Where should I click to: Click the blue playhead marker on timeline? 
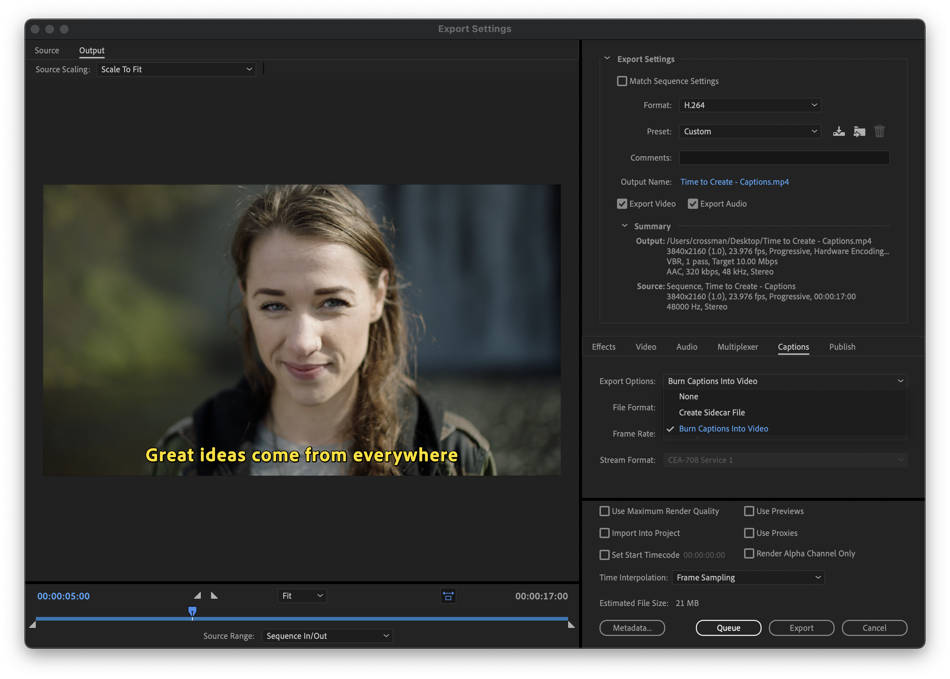point(192,612)
